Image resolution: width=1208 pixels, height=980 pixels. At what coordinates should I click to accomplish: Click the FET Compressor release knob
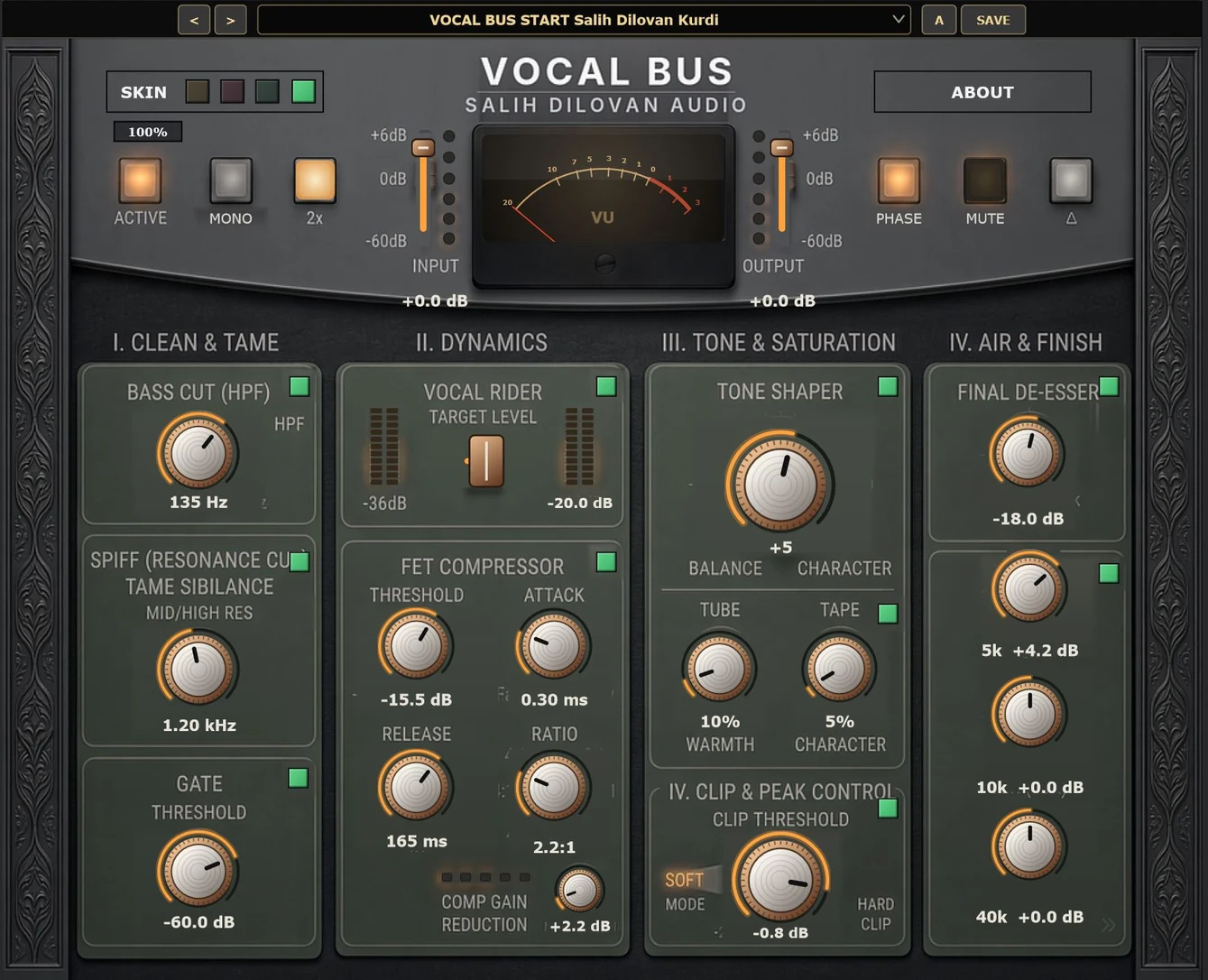click(416, 786)
